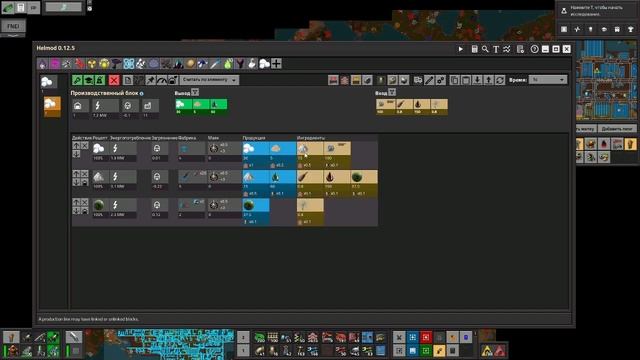Open the factory cell in first recipe row
The image size is (640, 360).
(191, 149)
